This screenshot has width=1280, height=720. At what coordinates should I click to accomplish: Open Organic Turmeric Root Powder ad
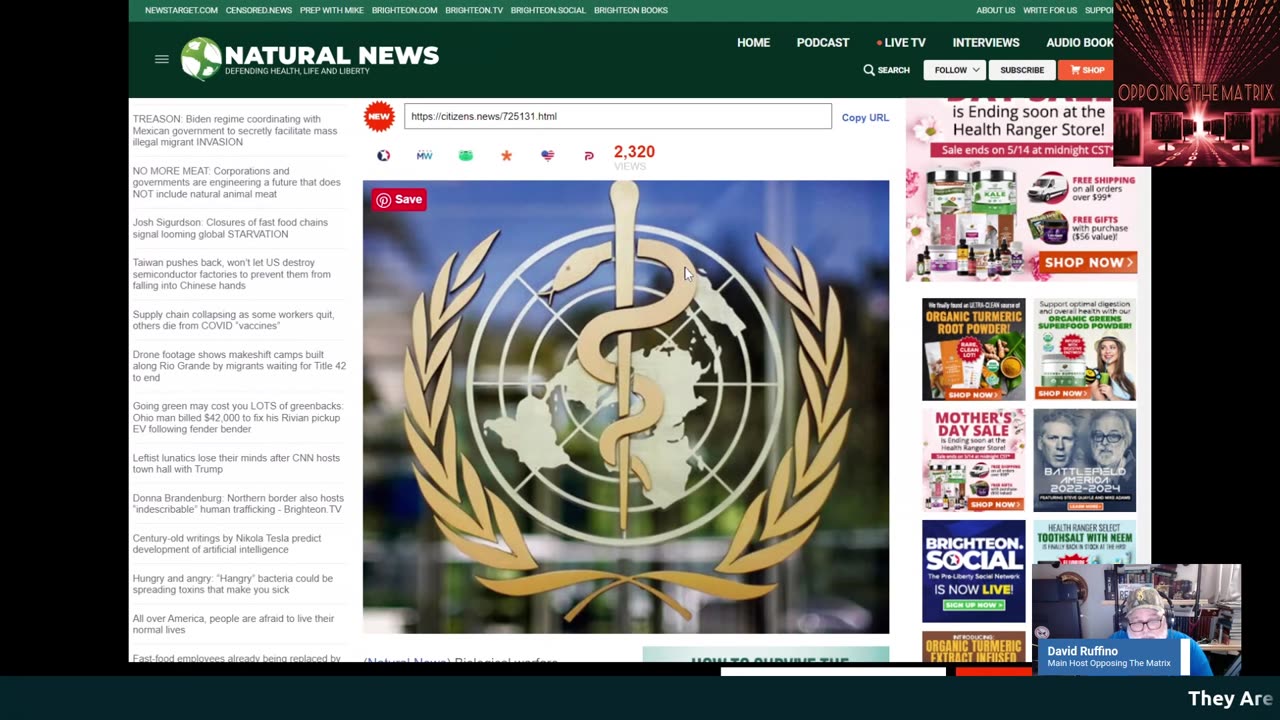[973, 349]
